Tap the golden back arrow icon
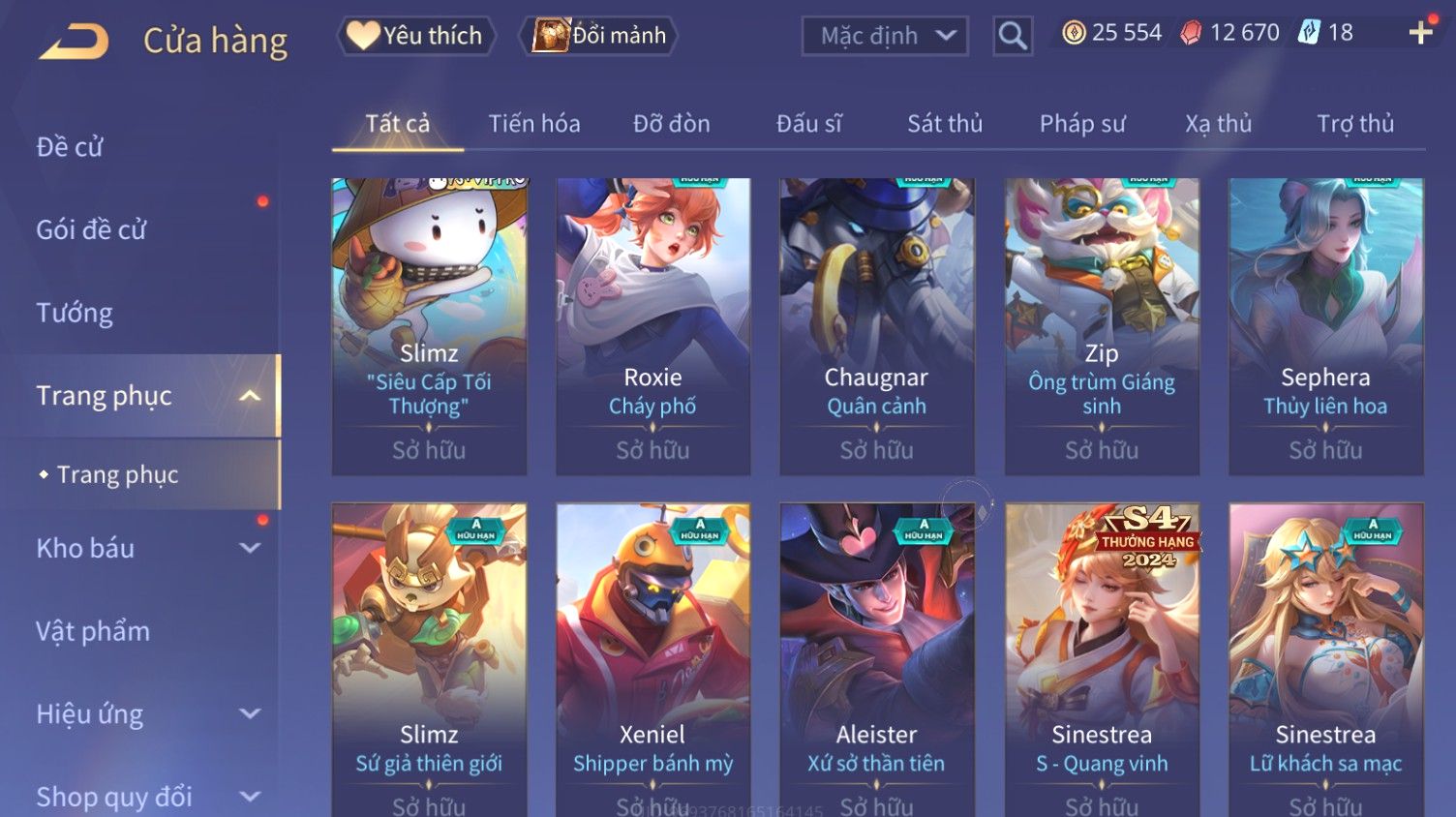Screen dimensions: 1456x817 click(74, 41)
